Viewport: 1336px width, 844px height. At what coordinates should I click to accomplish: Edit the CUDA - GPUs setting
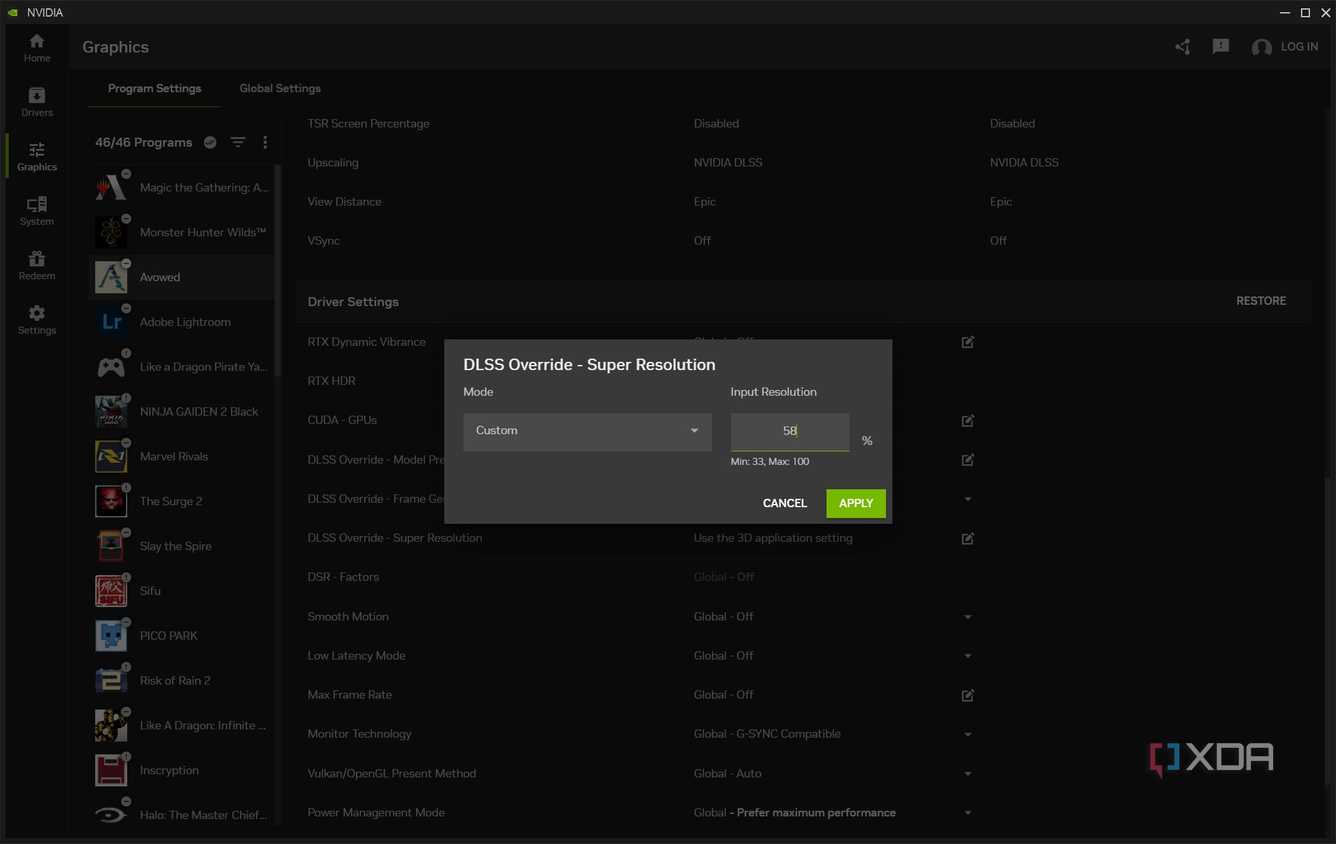coord(968,421)
